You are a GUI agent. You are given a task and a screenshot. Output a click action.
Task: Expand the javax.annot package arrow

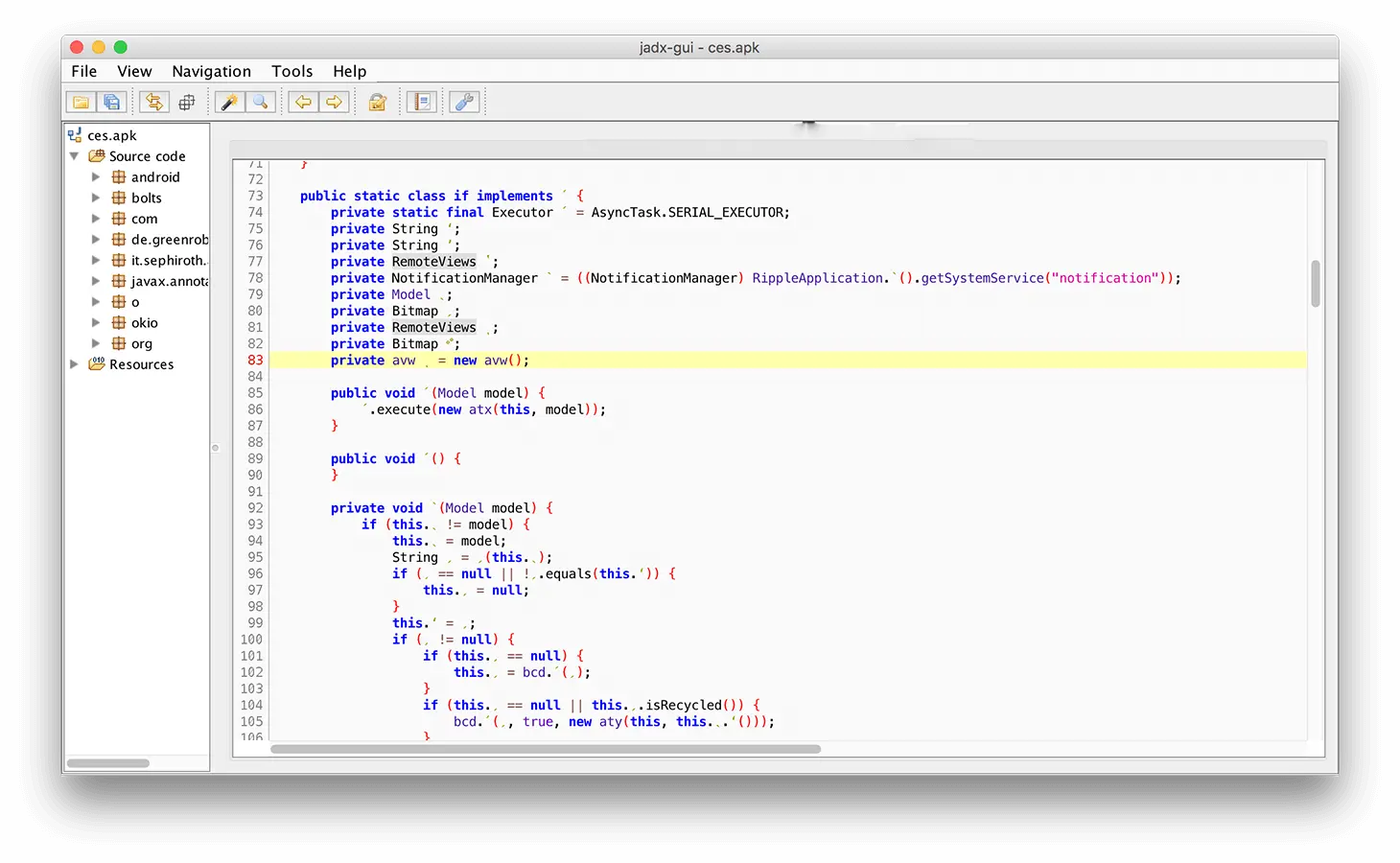tap(95, 281)
